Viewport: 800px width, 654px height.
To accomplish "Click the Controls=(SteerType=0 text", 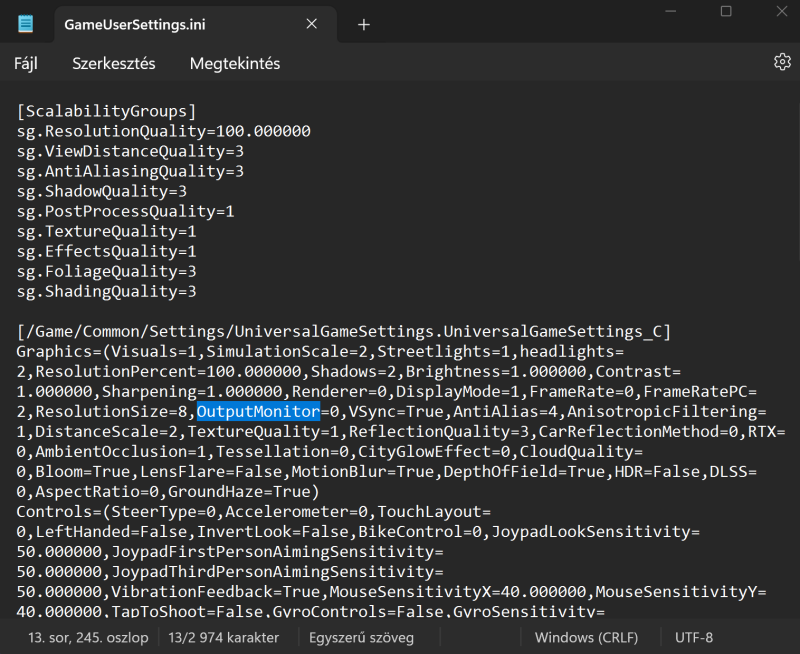I will 116,512.
